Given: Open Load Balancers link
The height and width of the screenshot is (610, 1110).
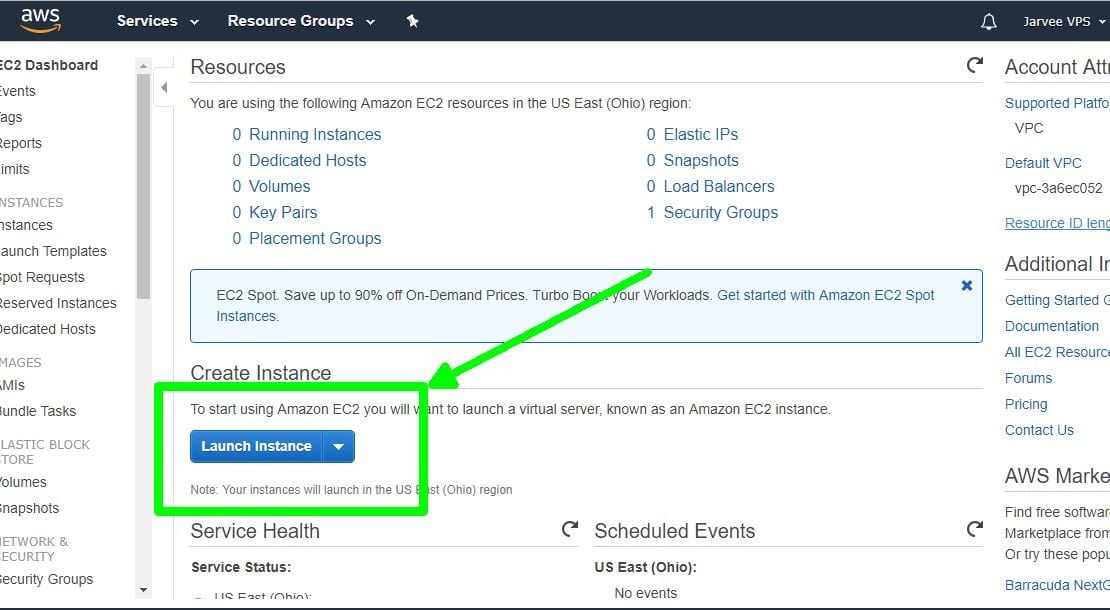Looking at the screenshot, I should pos(719,187).
